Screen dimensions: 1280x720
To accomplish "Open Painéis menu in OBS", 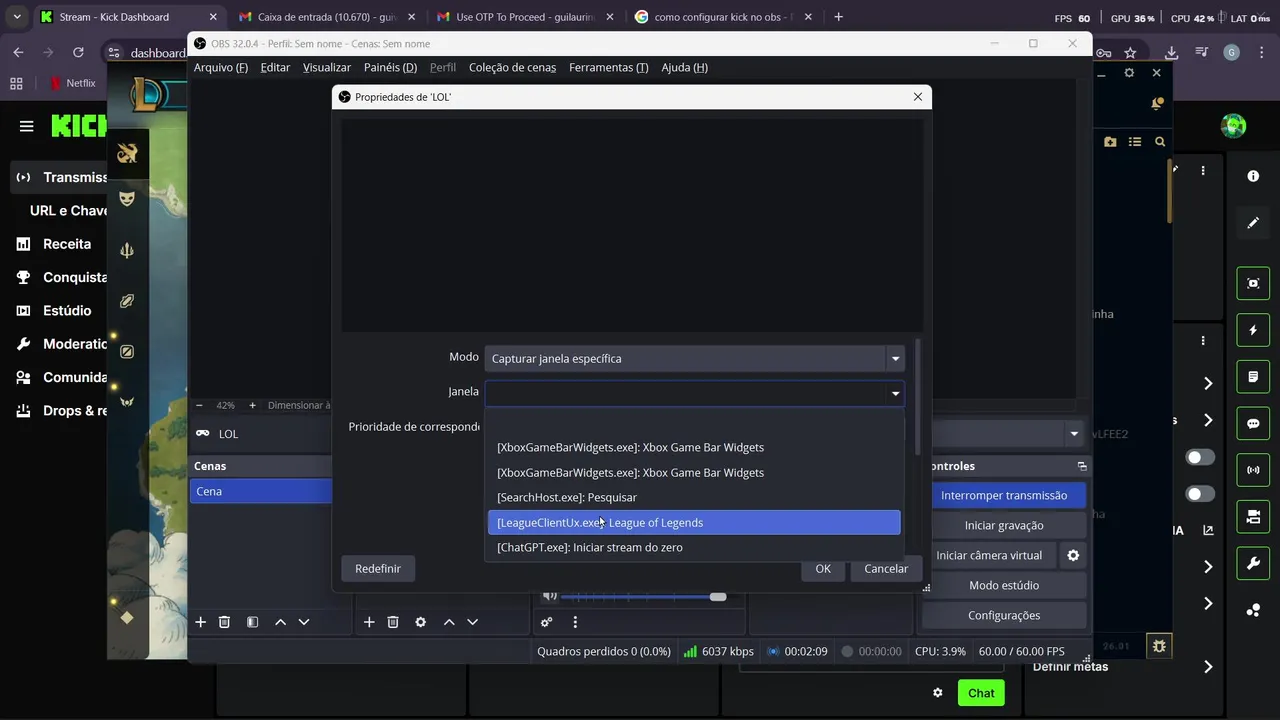I will pos(390,67).
